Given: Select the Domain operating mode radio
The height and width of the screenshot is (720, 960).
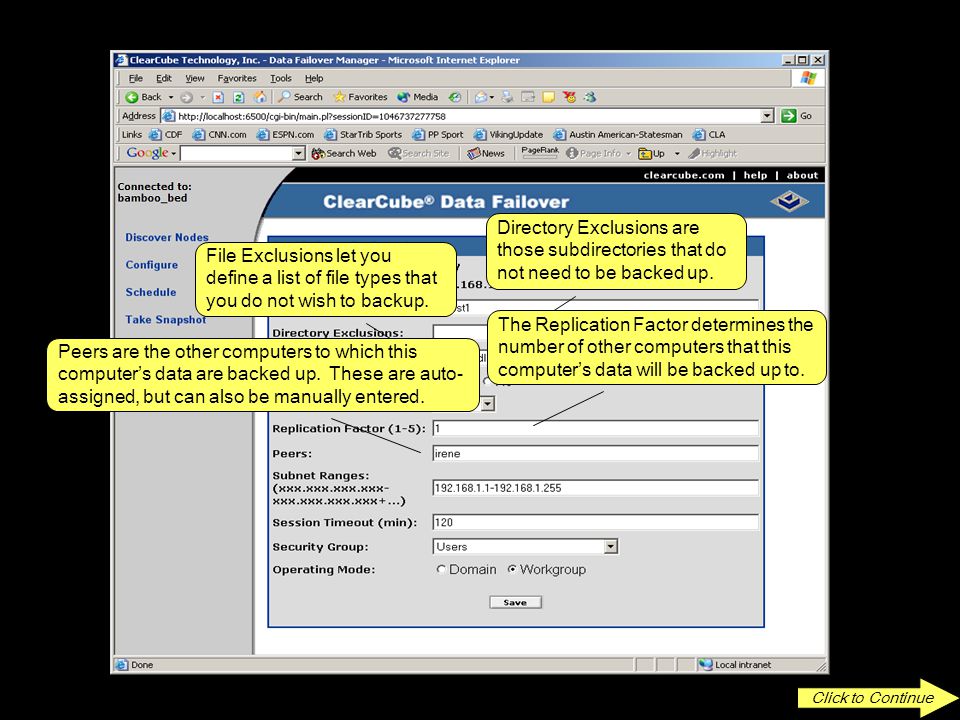Looking at the screenshot, I should [441, 569].
